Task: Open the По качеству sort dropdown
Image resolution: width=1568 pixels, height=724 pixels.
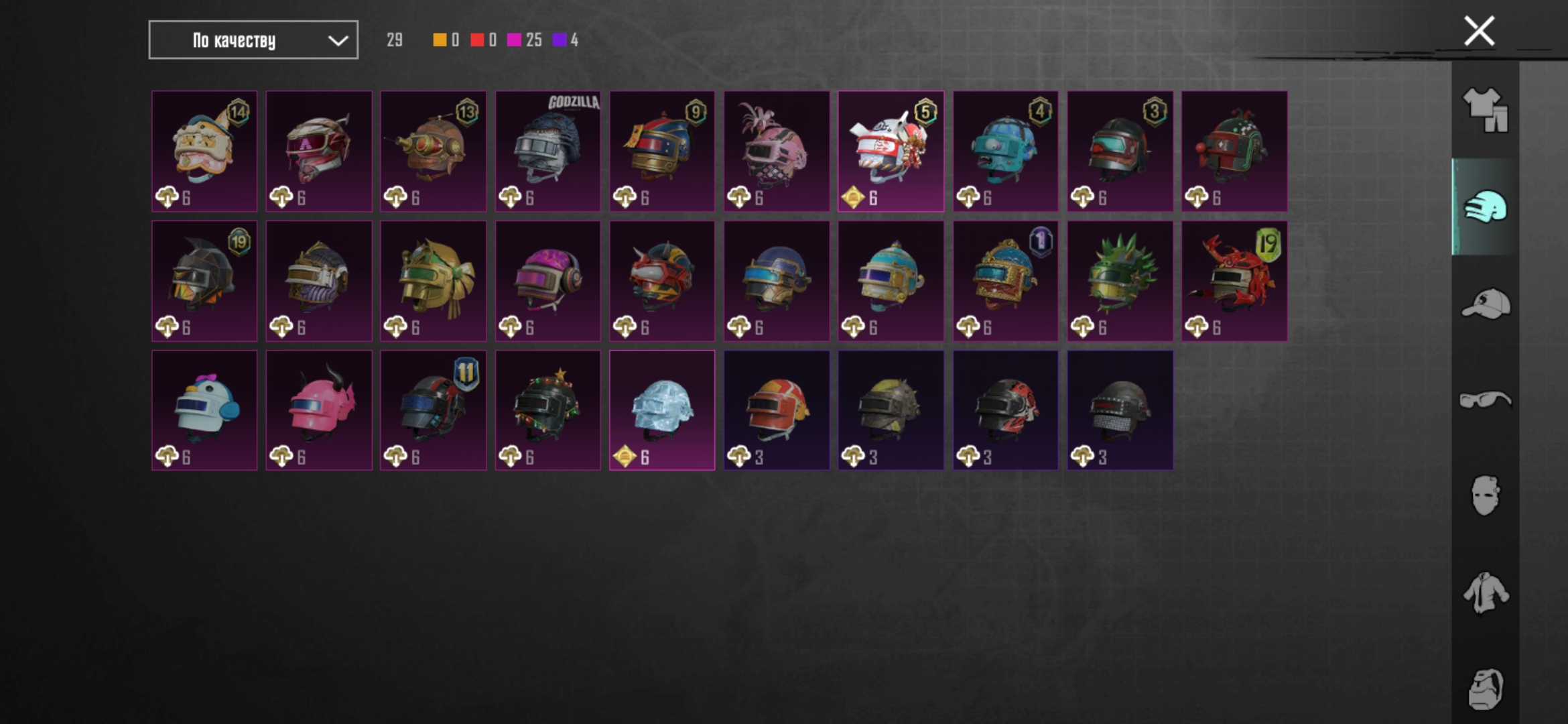Action: (x=253, y=40)
